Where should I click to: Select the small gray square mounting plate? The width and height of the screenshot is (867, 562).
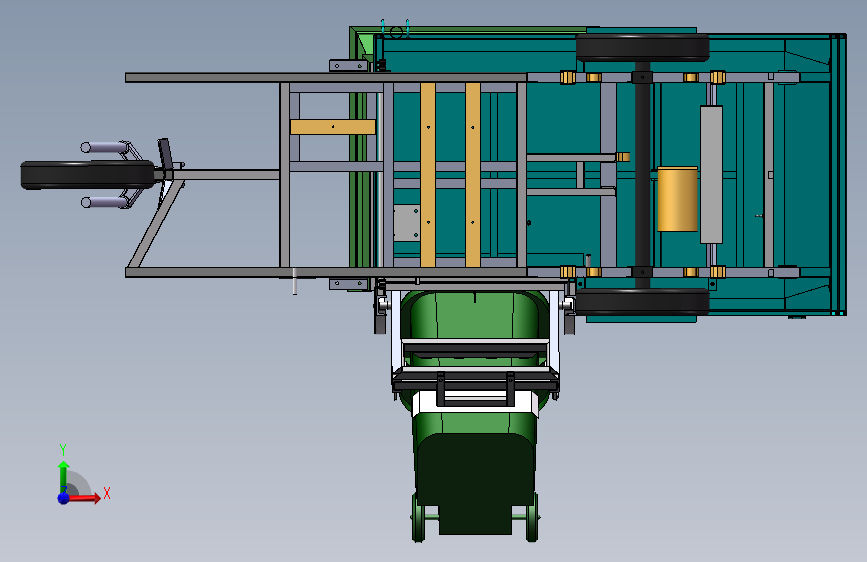[x=407, y=223]
